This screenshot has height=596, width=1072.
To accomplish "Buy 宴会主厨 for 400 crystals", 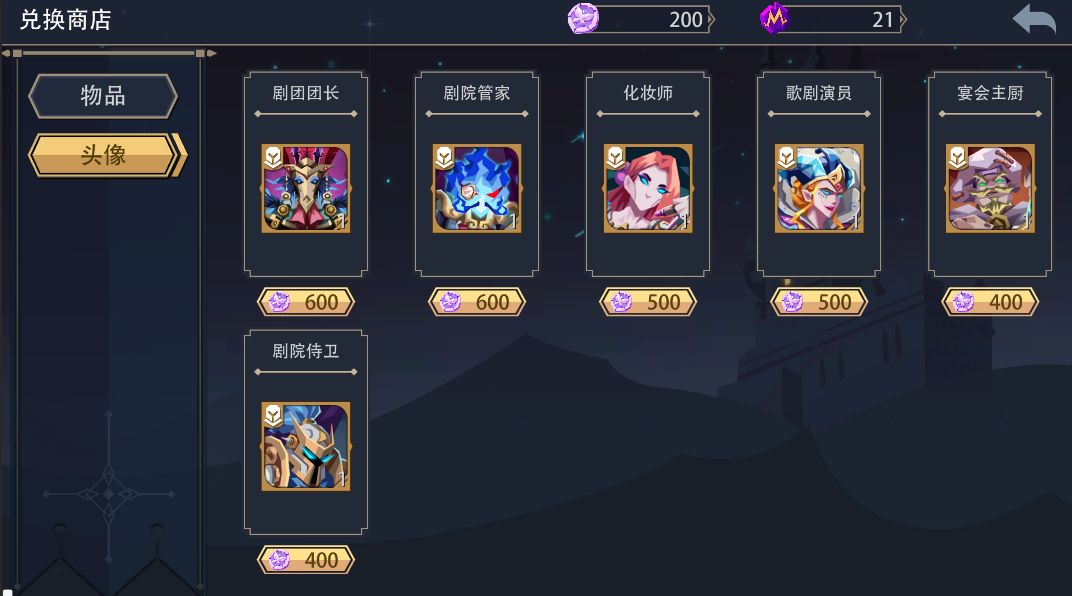I will coord(989,301).
